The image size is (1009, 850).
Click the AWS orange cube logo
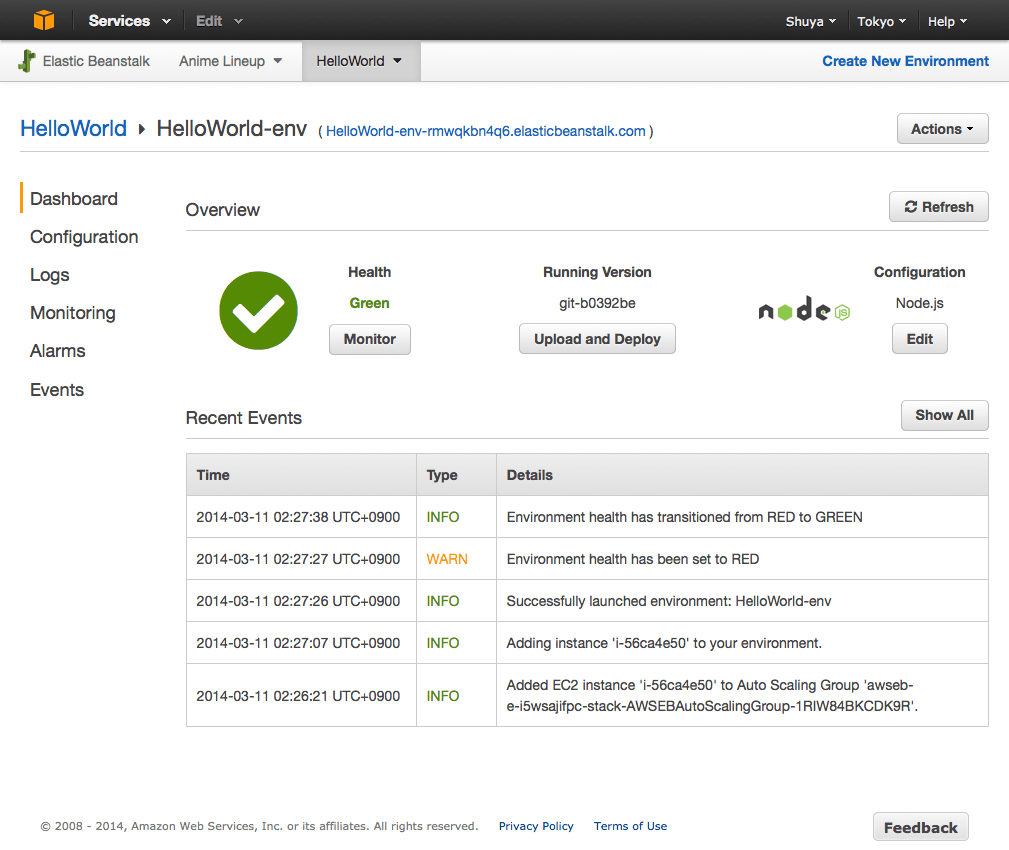coord(44,20)
